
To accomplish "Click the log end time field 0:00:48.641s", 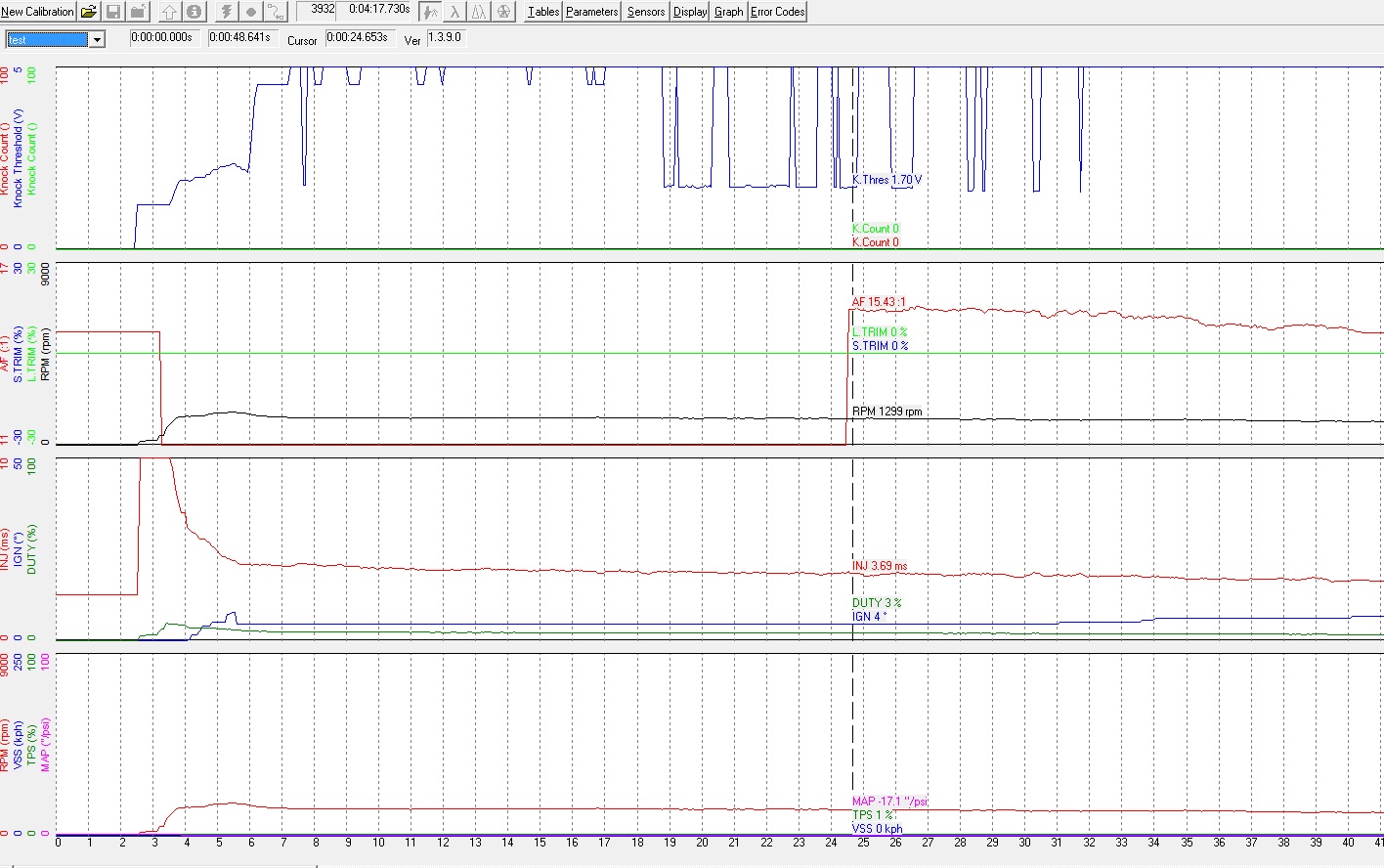I will [x=240, y=37].
